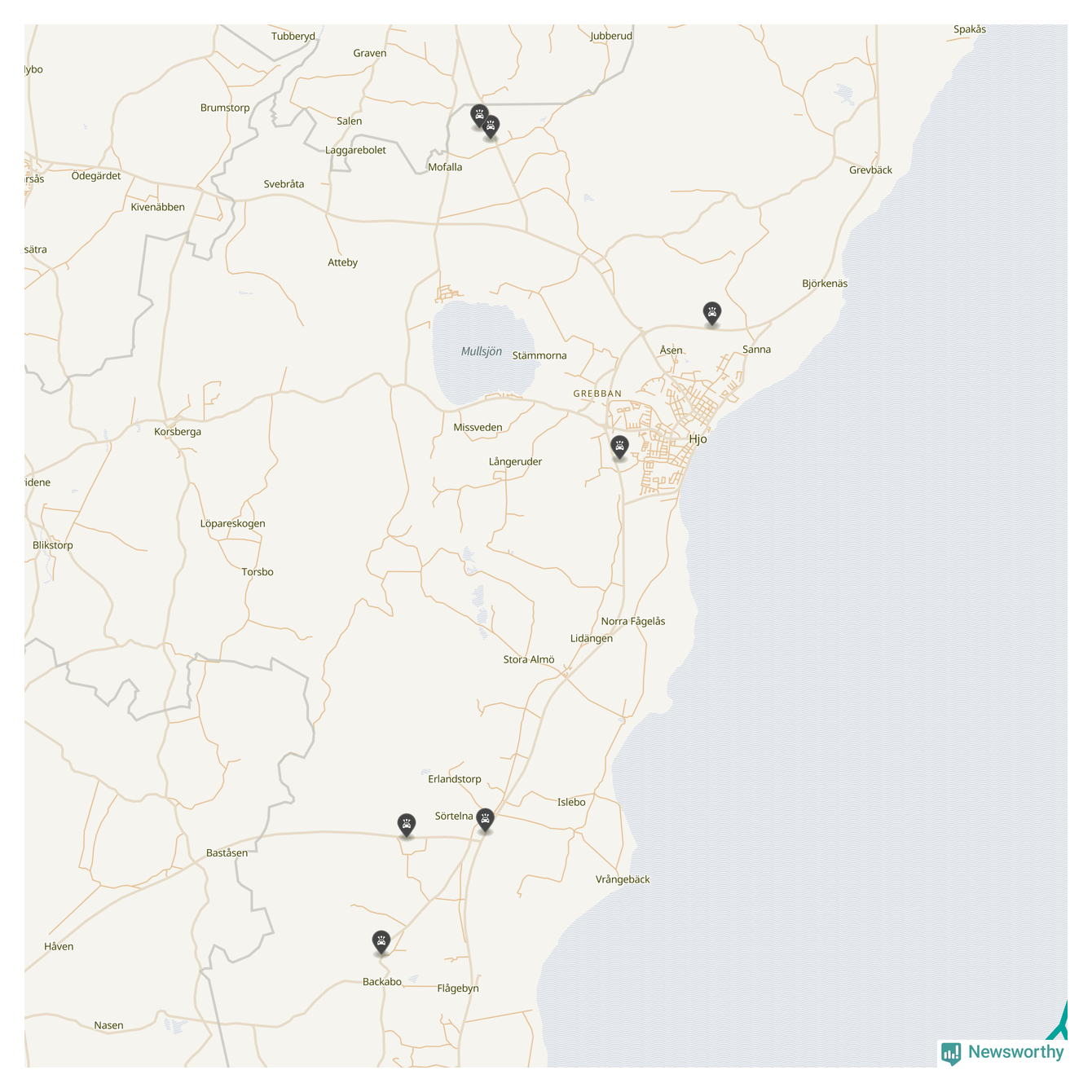Open the Newsworthy text link
The height and width of the screenshot is (1092, 1092).
tap(1015, 1052)
